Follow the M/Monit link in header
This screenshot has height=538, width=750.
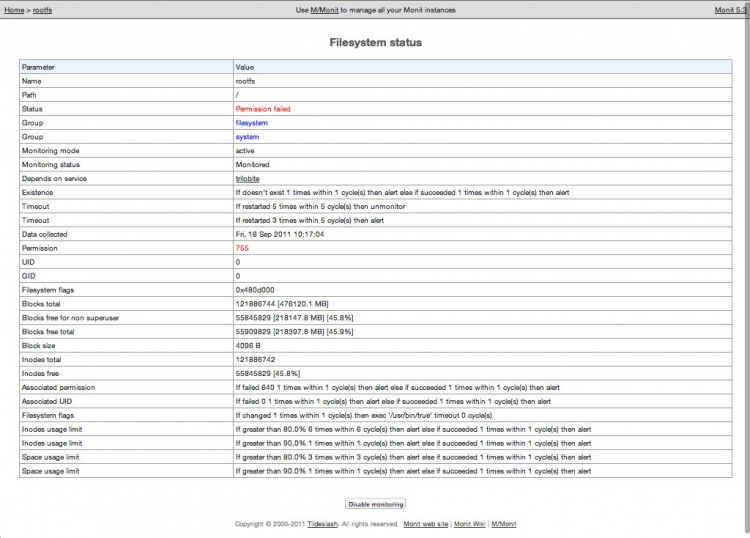tap(324, 10)
